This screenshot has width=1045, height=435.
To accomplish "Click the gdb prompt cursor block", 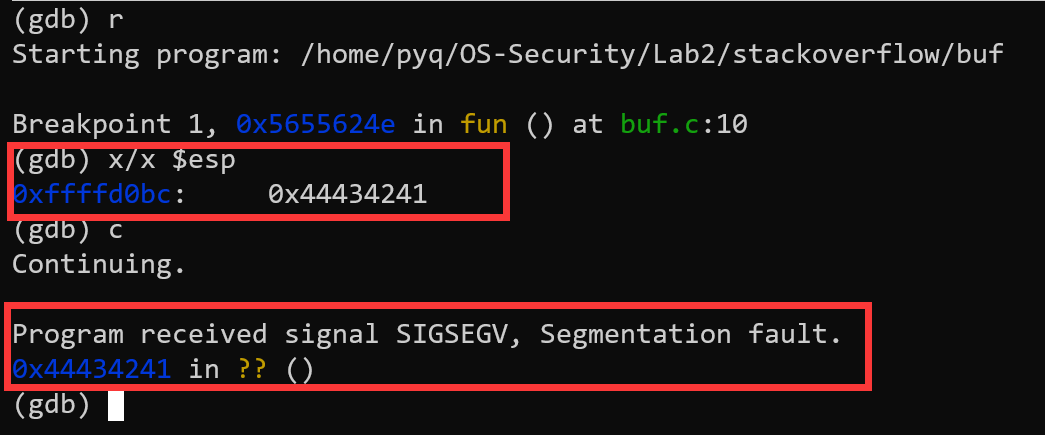I will click(116, 405).
